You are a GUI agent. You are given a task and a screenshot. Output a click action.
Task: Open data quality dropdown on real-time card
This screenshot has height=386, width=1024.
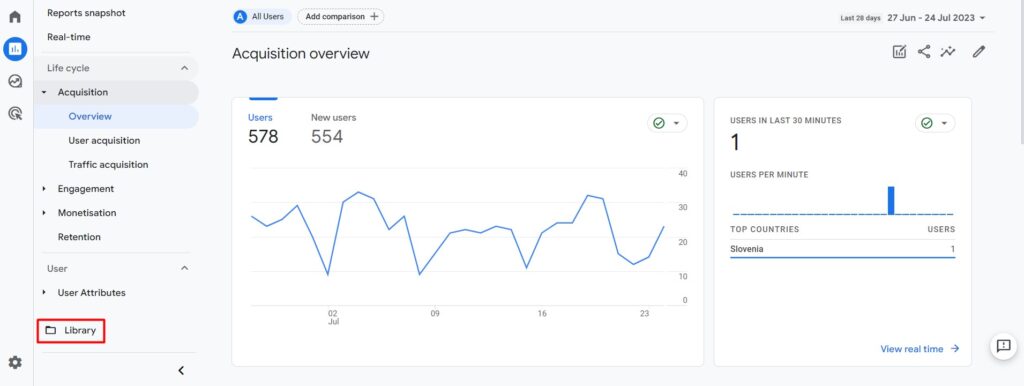935,123
